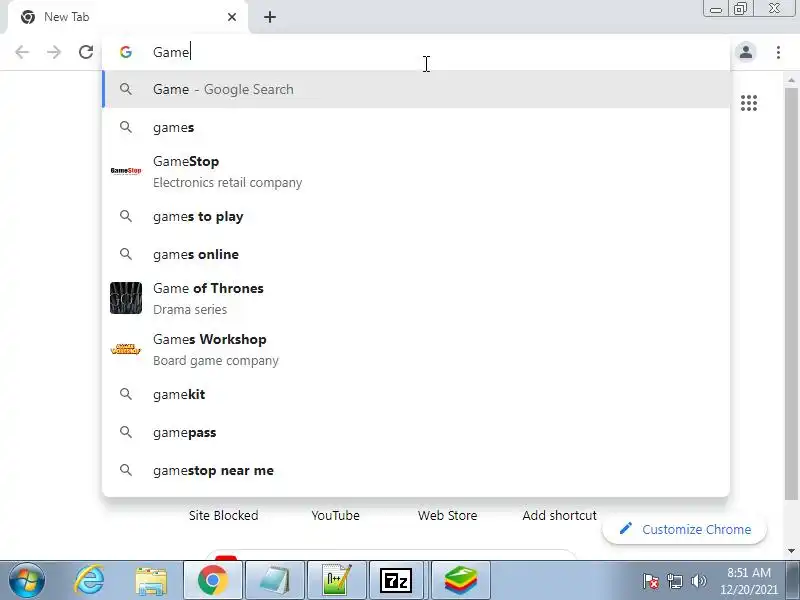
Task: Select the "games to play" suggestion
Action: coord(416,216)
